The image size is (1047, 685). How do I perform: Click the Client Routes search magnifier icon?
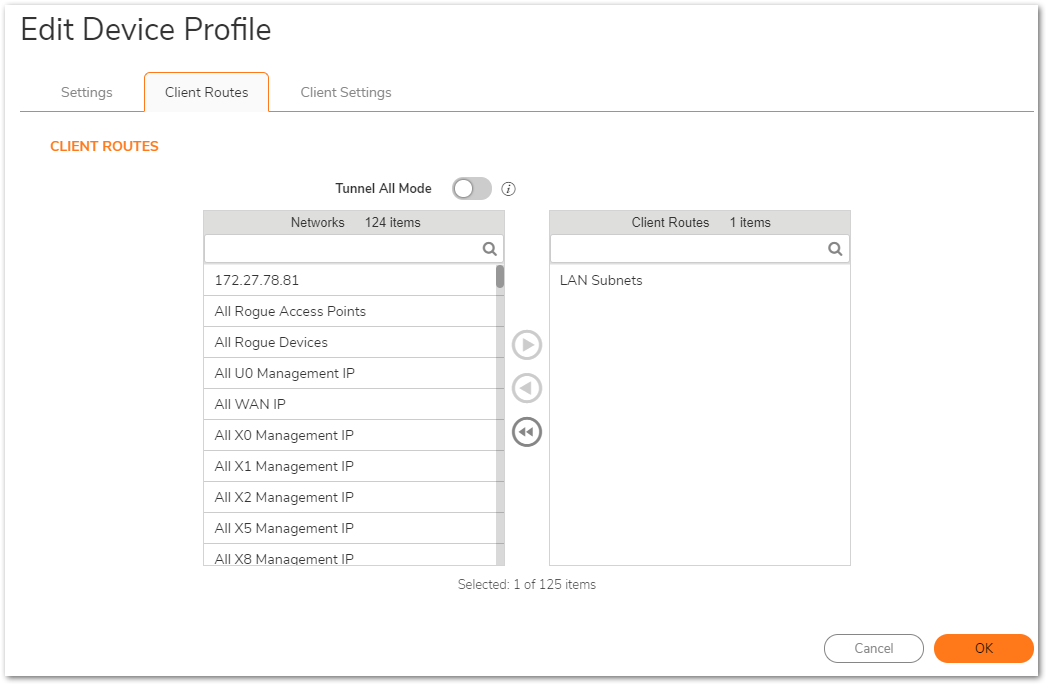tap(835, 249)
